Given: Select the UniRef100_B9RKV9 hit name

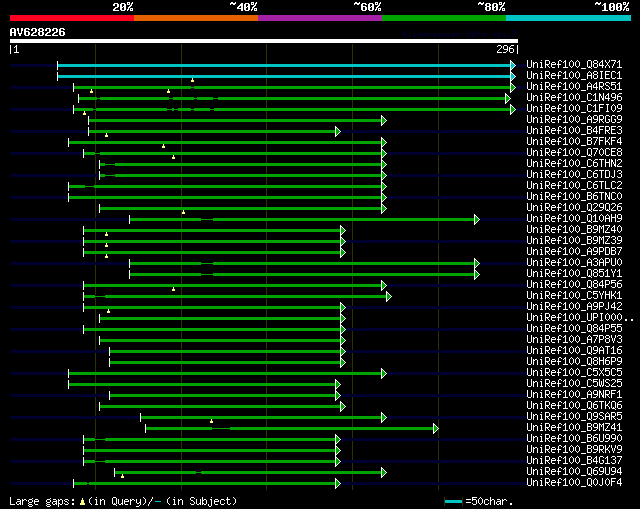Looking at the screenshot, I should tap(574, 450).
